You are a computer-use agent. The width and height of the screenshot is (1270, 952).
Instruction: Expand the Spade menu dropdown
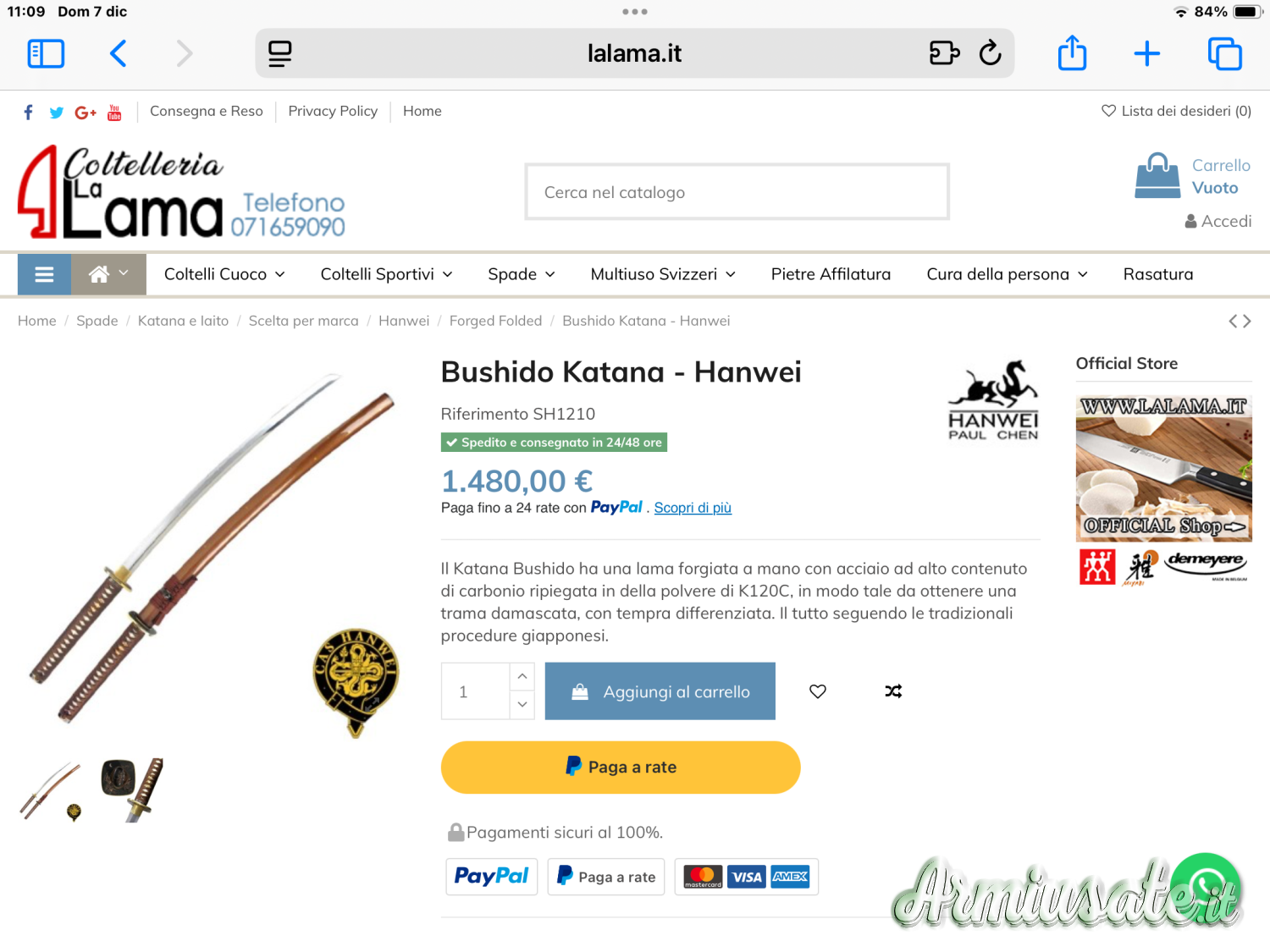[522, 274]
